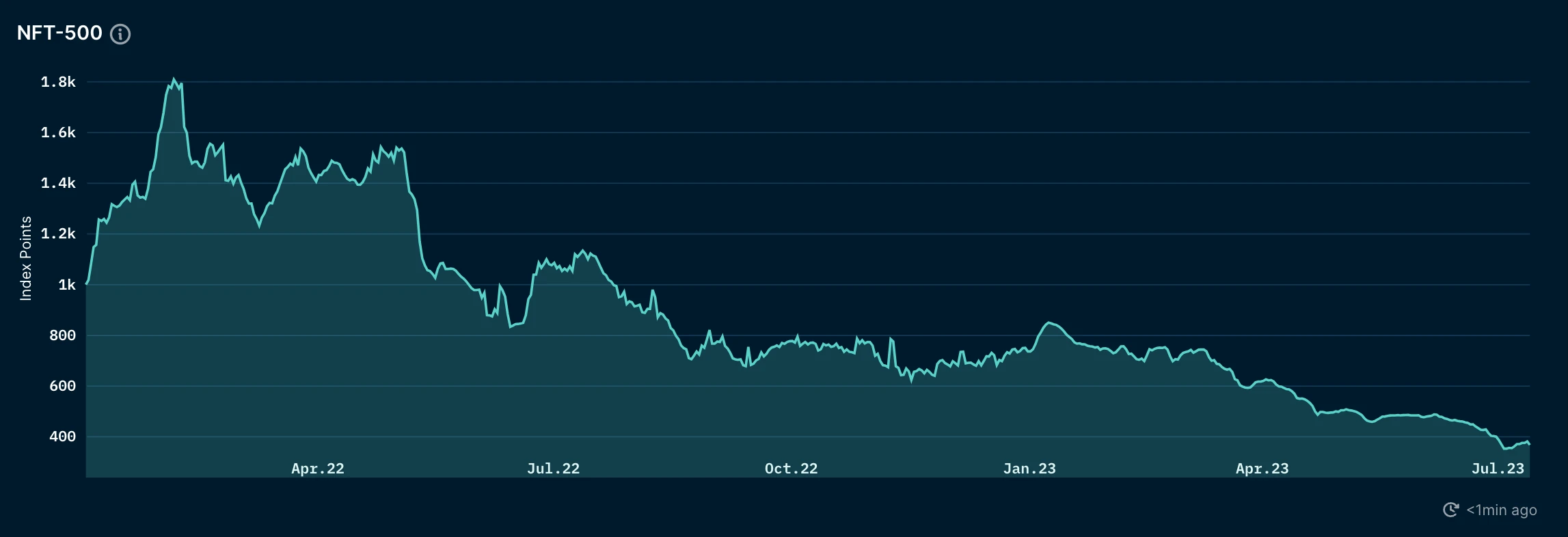
Task: Select the 1.6k y-axis label
Action: (58, 133)
